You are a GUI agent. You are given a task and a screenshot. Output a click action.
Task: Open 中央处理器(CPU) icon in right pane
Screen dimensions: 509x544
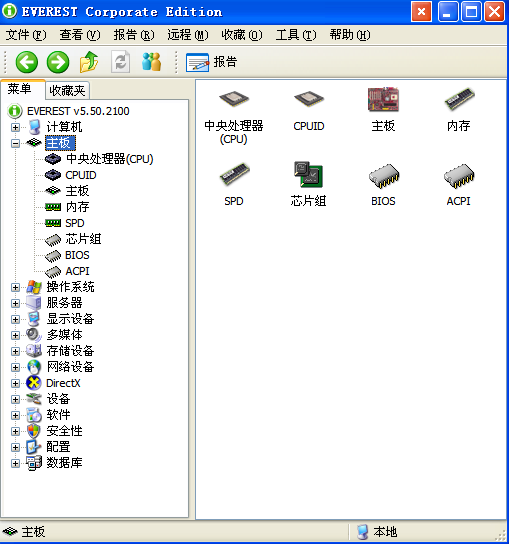tap(234, 117)
